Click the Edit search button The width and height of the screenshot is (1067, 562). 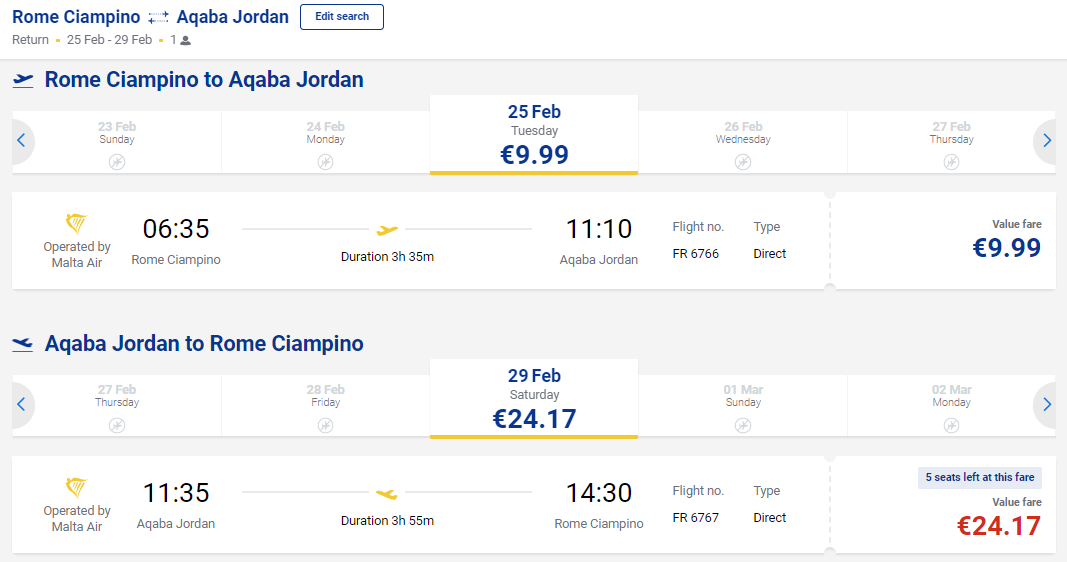click(x=342, y=17)
